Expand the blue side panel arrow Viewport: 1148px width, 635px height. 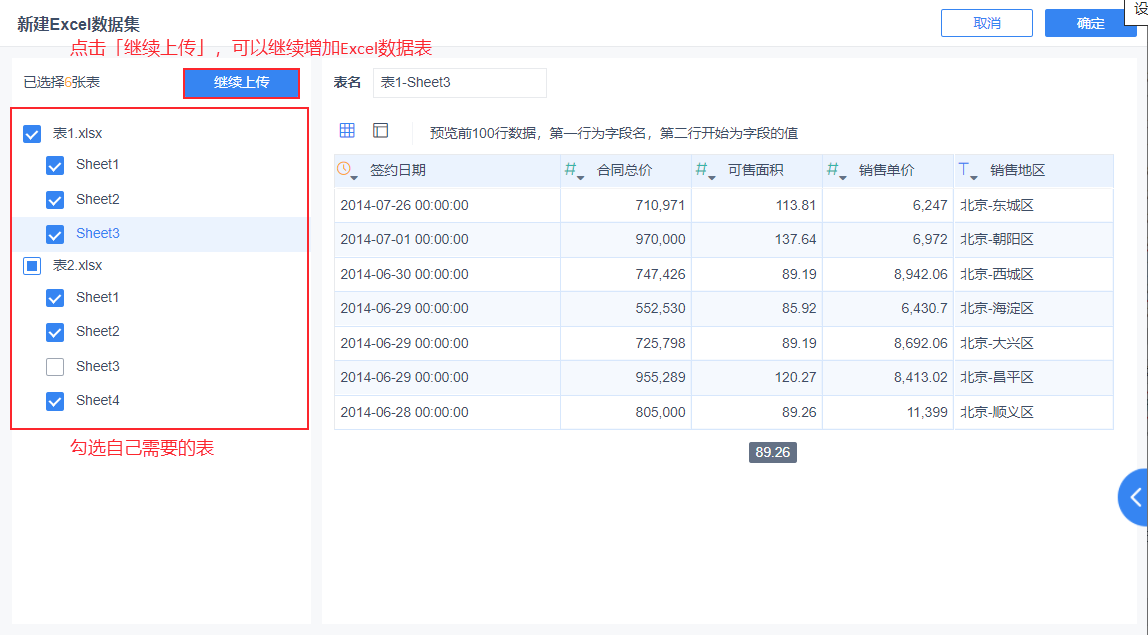coord(1135,498)
